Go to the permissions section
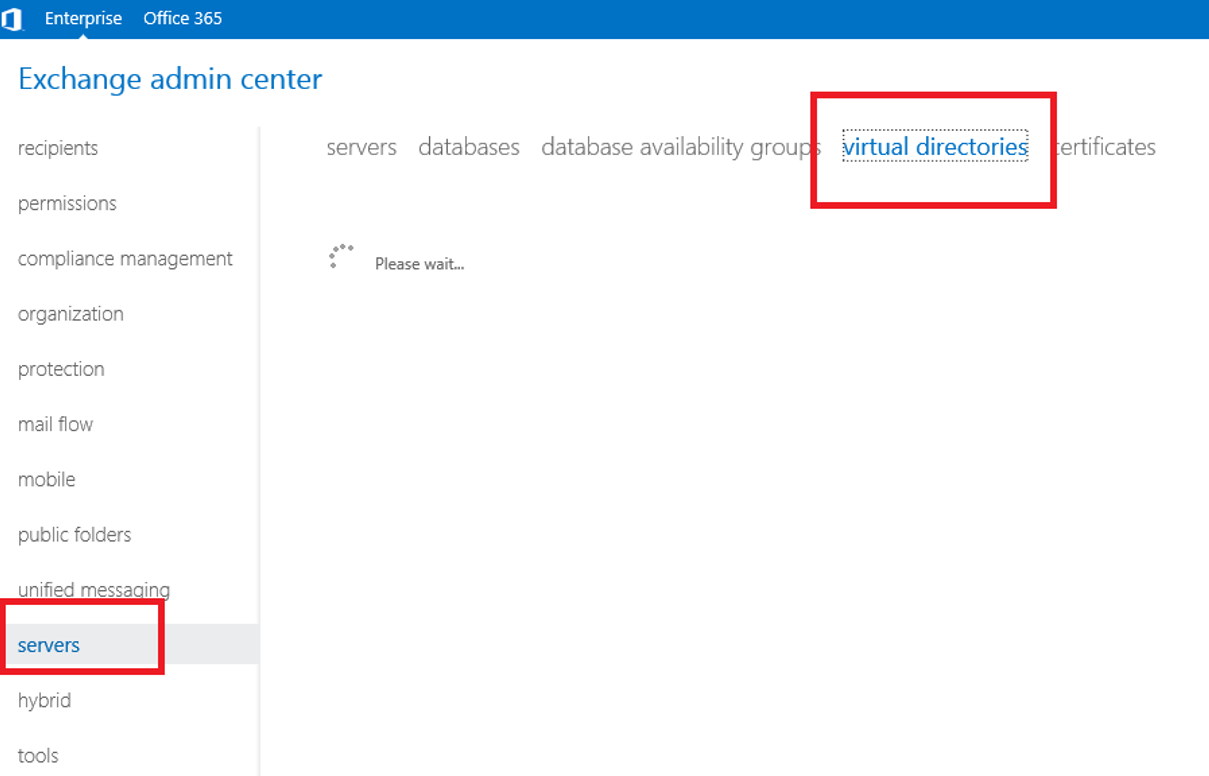 click(x=67, y=203)
